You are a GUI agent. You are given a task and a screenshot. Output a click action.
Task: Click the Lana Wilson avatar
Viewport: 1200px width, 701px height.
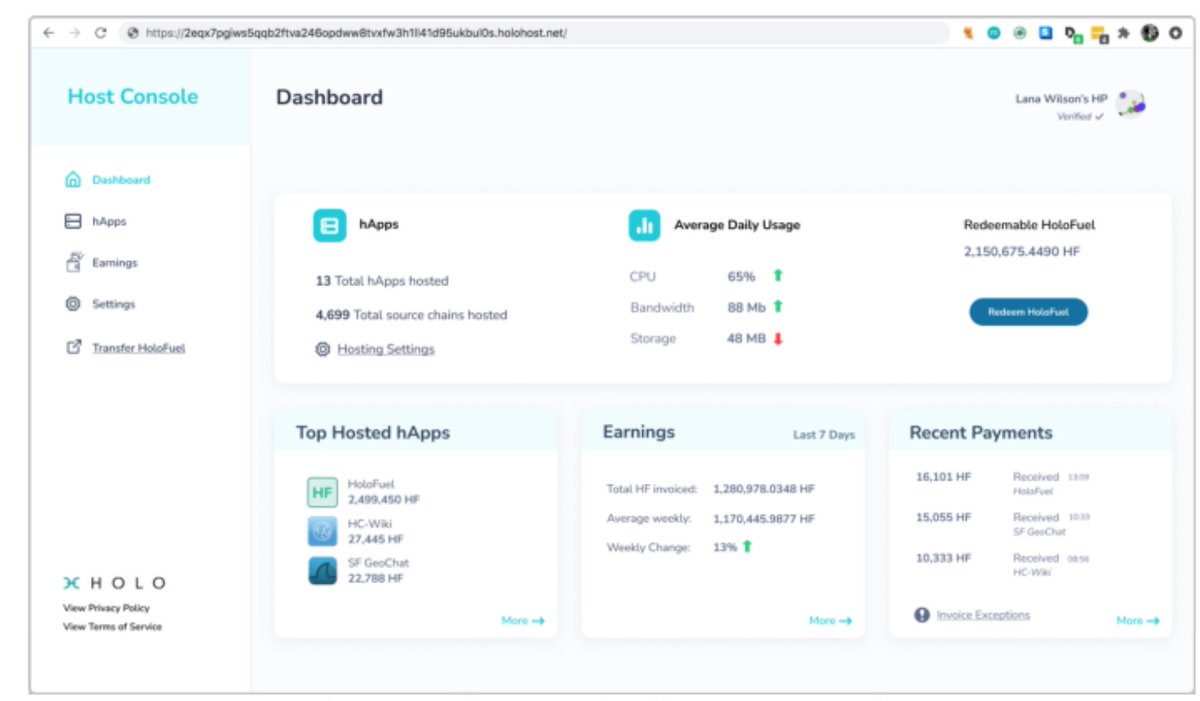click(1131, 103)
